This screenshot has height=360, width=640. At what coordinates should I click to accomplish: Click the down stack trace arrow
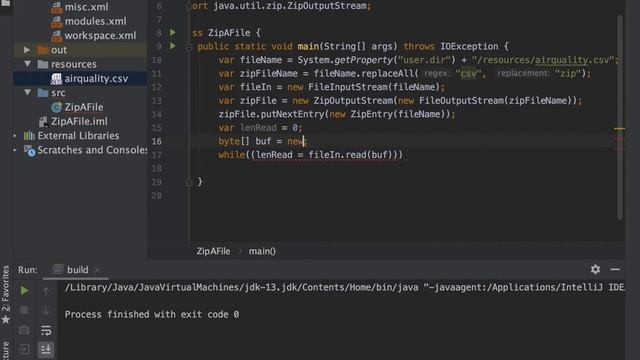[x=46, y=310]
